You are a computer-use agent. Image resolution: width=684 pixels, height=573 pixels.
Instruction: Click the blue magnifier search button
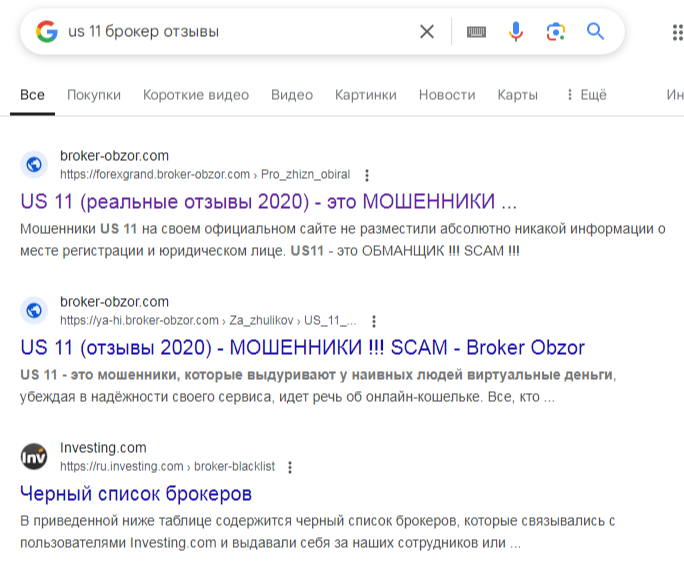click(596, 32)
